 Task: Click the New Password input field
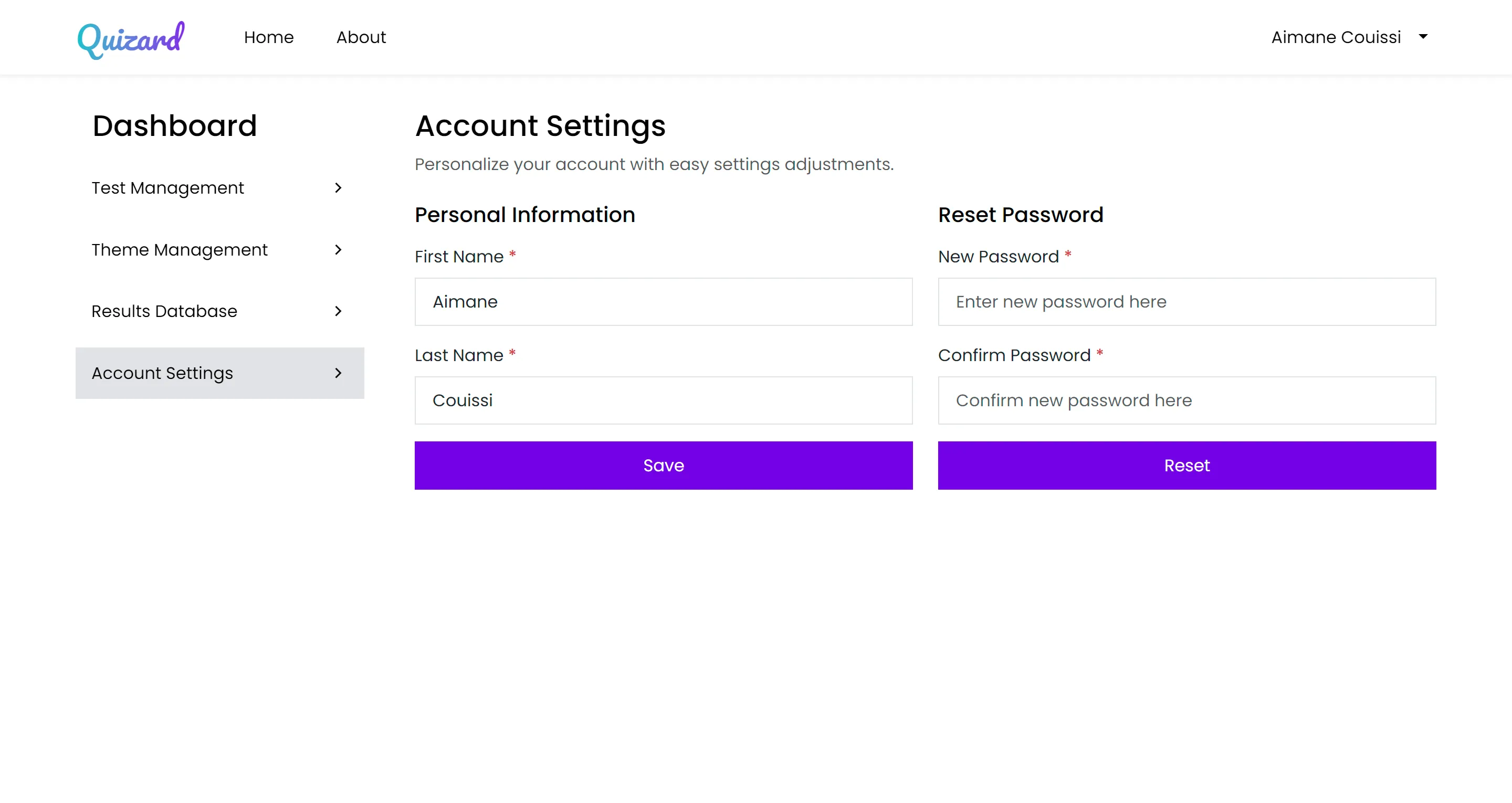[x=1187, y=302]
